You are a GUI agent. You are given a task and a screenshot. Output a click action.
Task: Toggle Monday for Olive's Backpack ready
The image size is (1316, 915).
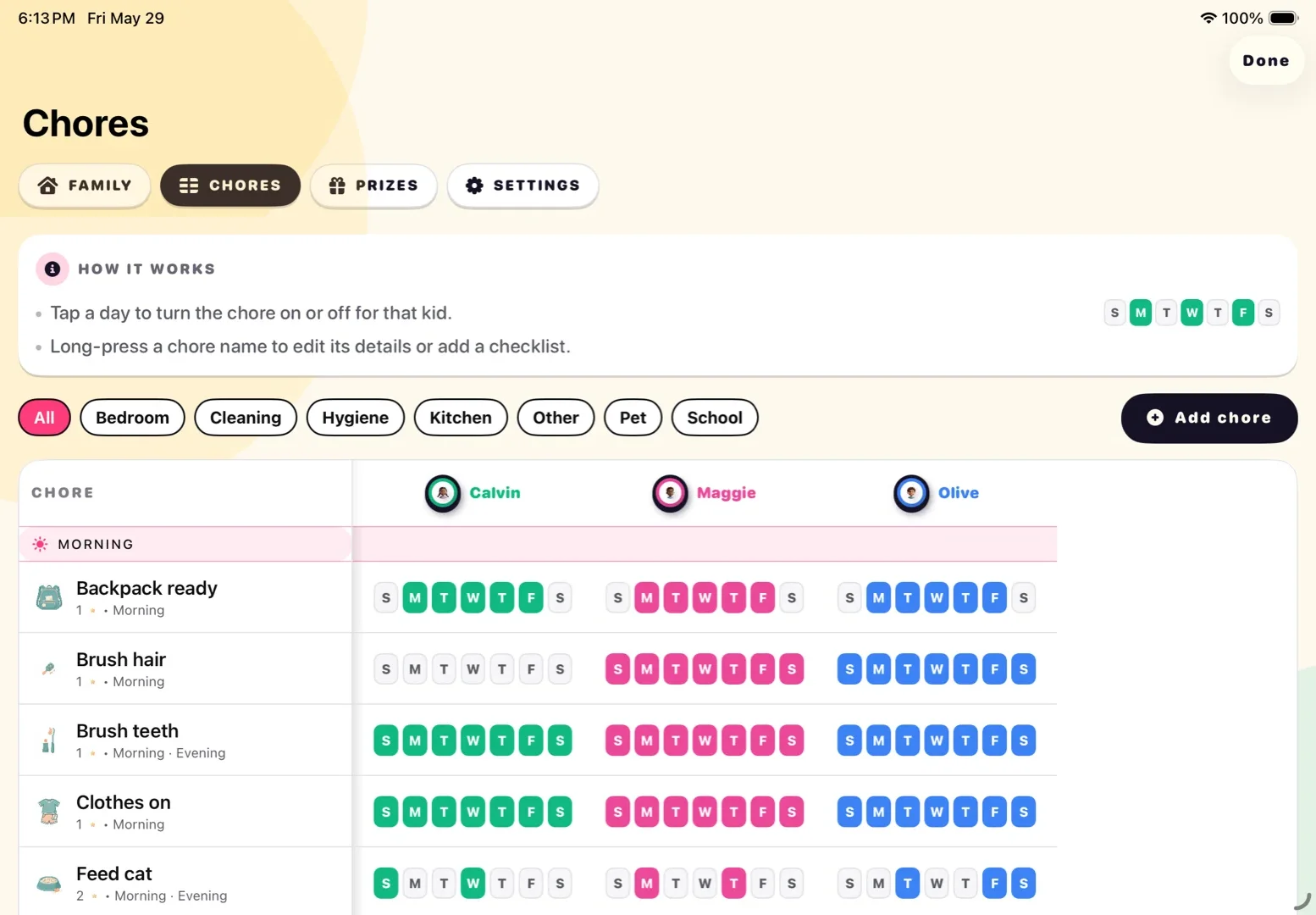(879, 597)
